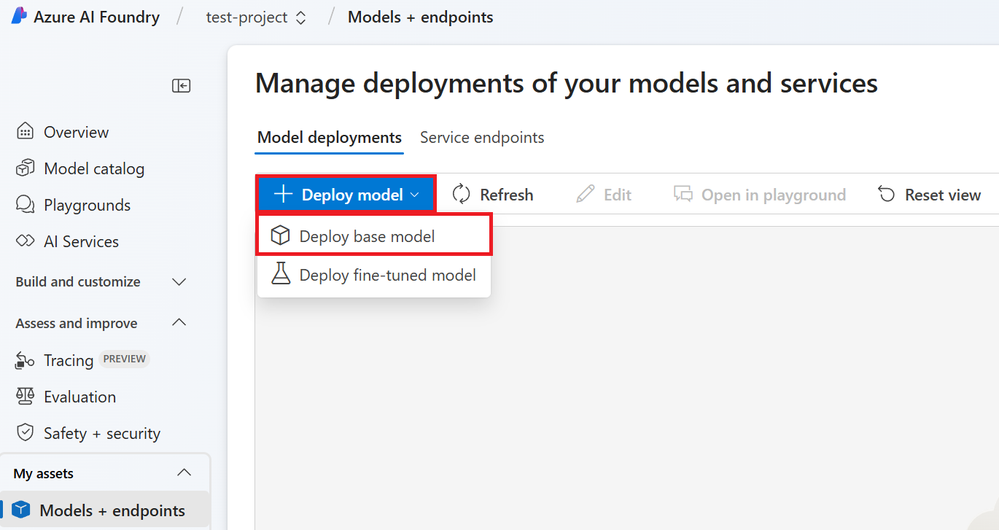Click the Deploy model button
The width and height of the screenshot is (999, 530).
346,195
